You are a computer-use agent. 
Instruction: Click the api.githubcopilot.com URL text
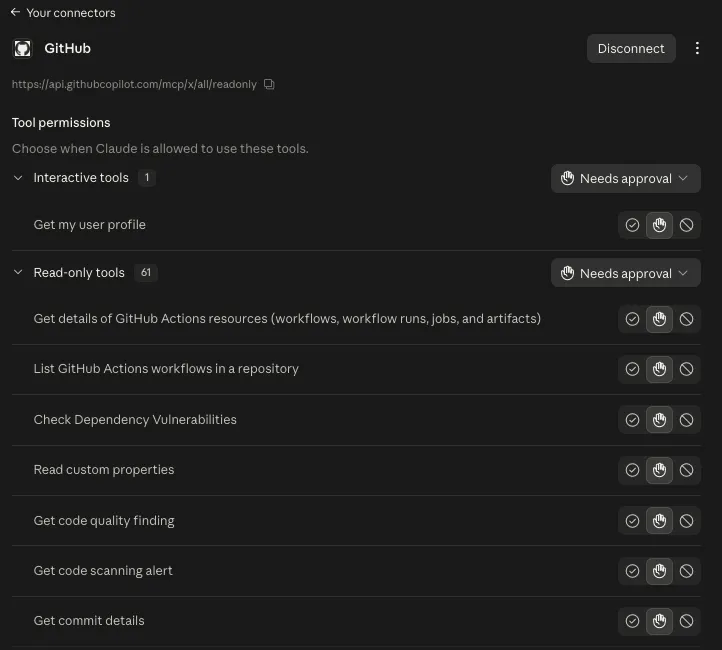tap(134, 84)
